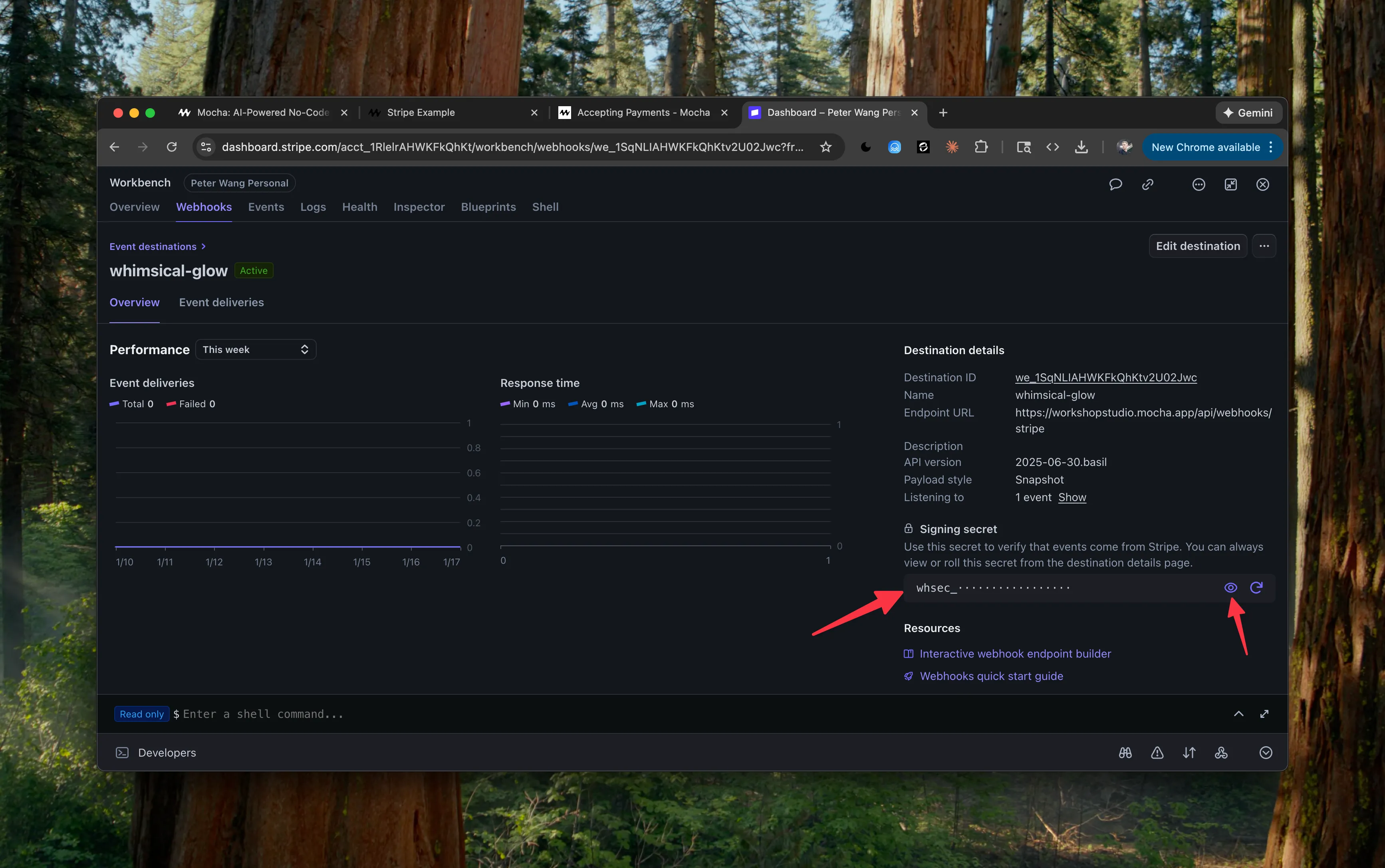This screenshot has width=1385, height=868.
Task: Open the Inspector binoculars icon in Developers bar
Action: click(1124, 752)
